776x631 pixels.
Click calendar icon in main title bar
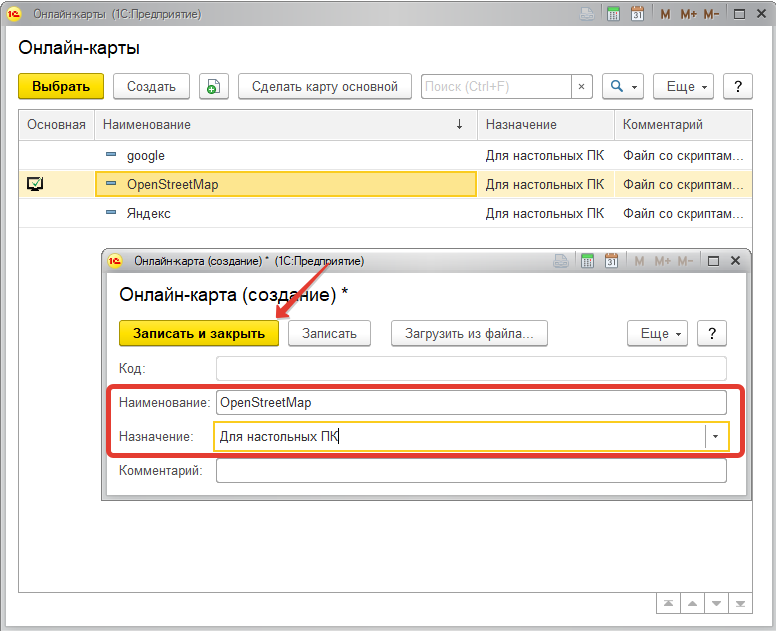click(637, 14)
